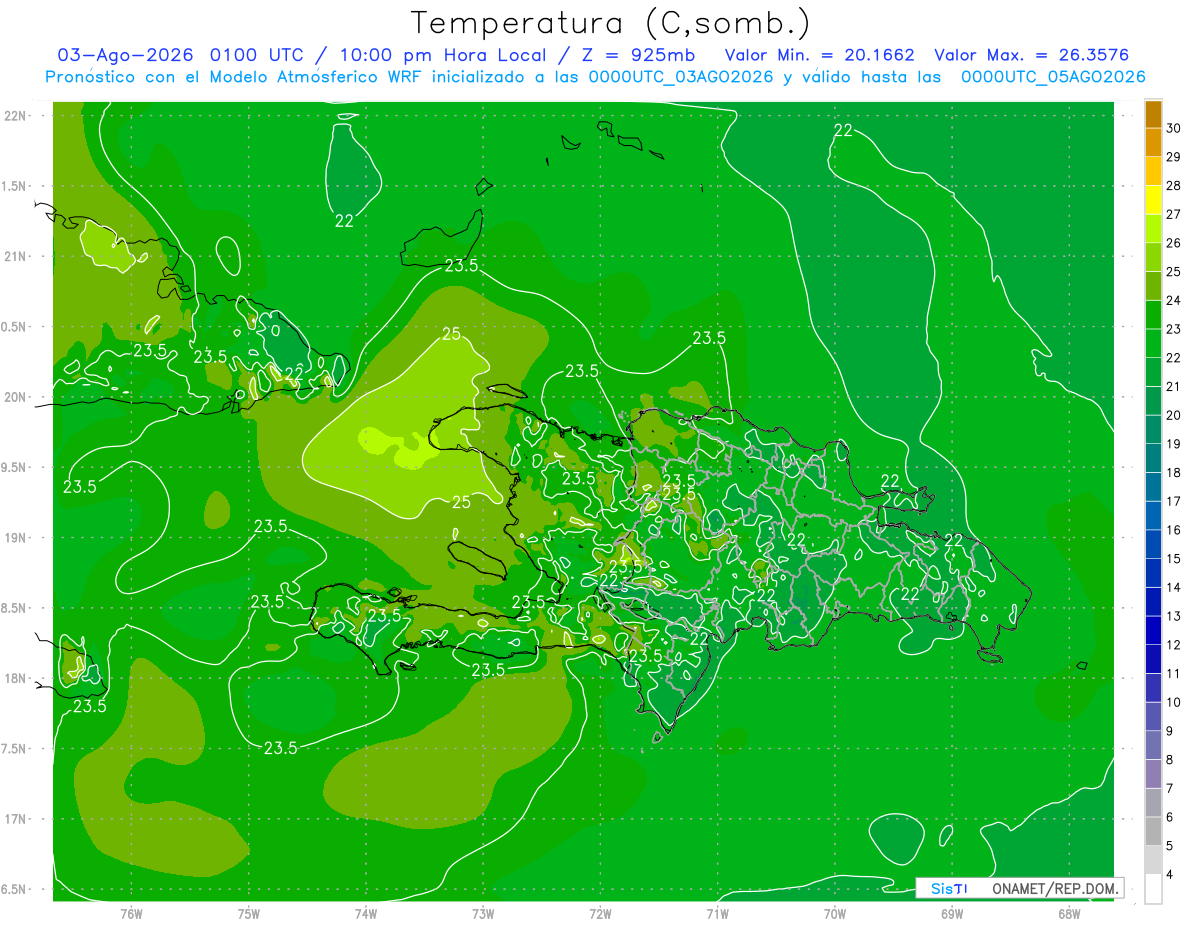Click the dark blue swatch between 12 and 13
The image size is (1200, 927).
pyautogui.click(x=1153, y=631)
